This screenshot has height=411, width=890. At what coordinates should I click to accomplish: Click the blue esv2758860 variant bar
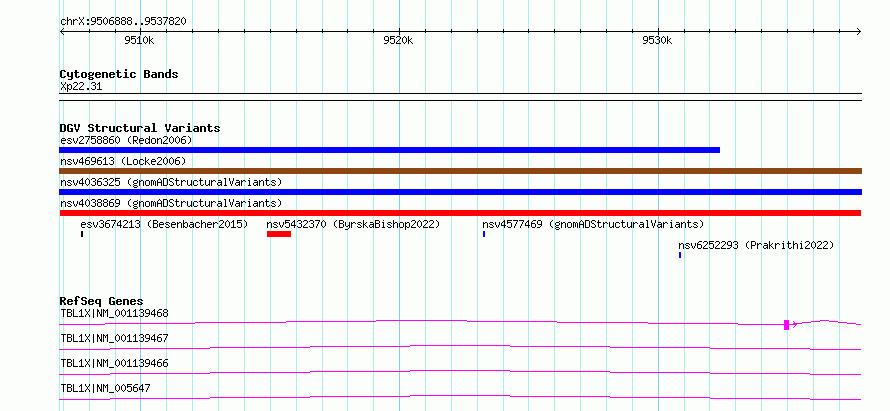pos(389,150)
